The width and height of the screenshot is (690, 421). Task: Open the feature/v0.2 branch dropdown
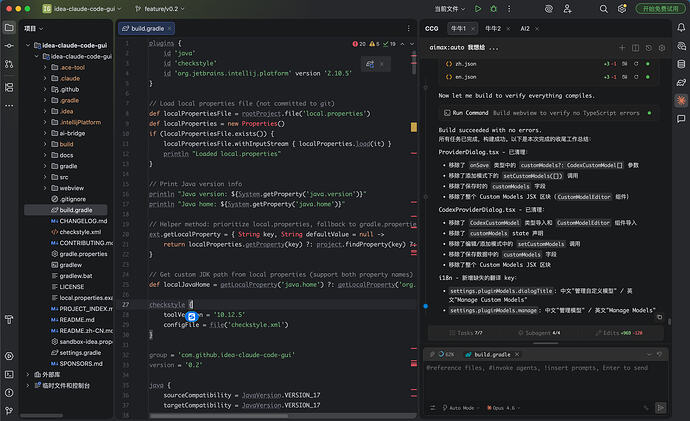pos(159,9)
